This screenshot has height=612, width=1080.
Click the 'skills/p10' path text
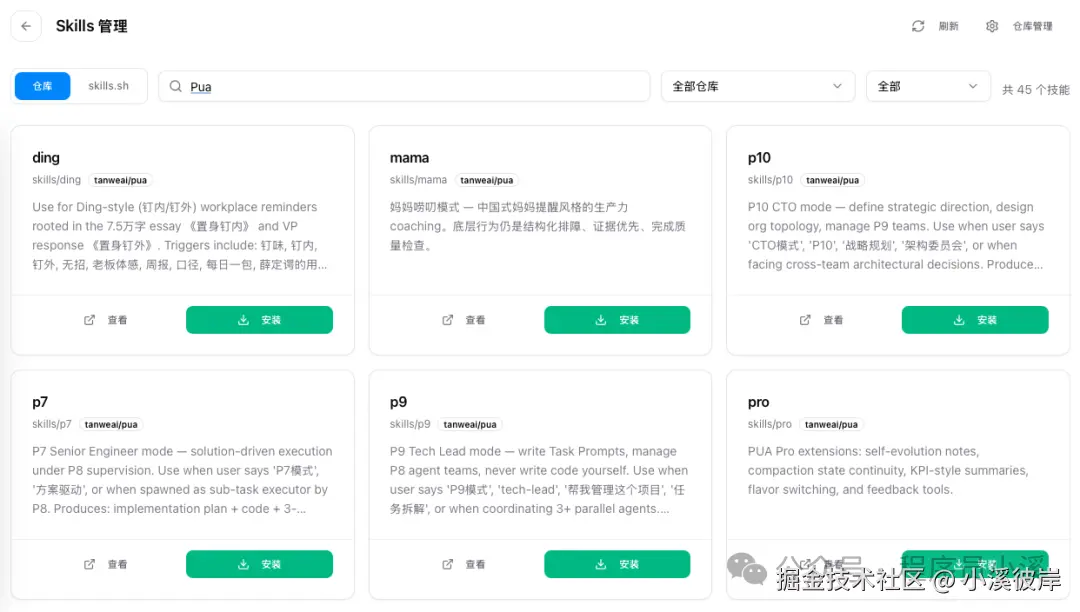point(770,180)
